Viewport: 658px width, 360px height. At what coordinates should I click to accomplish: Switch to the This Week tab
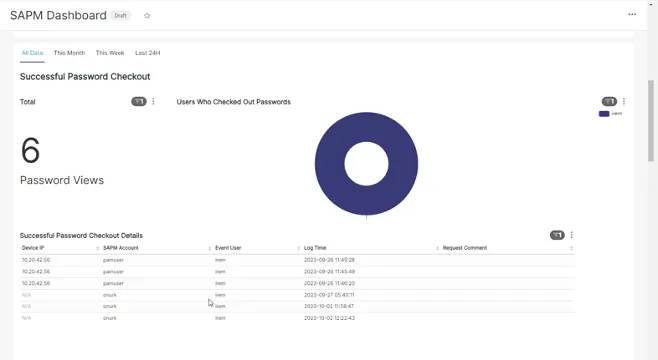pyautogui.click(x=110, y=53)
